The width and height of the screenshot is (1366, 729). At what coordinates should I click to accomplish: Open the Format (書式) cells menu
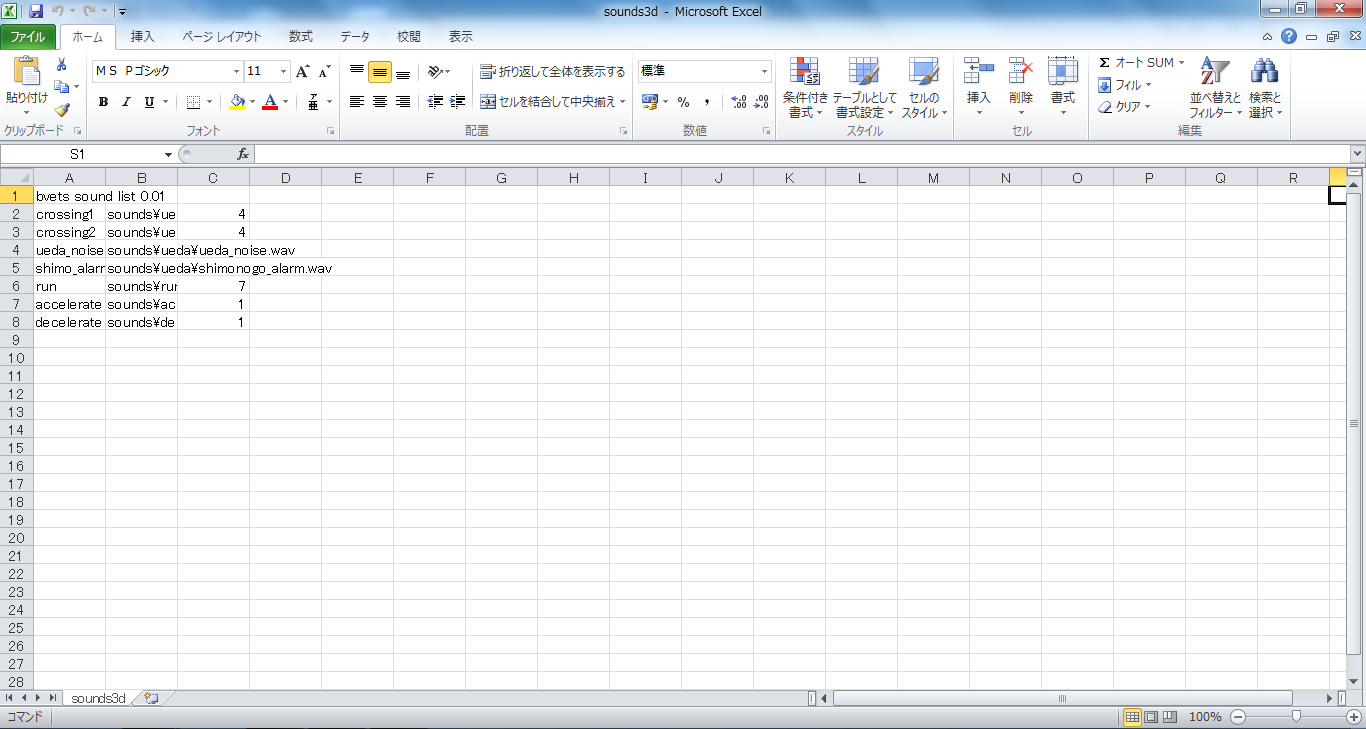pyautogui.click(x=1062, y=88)
